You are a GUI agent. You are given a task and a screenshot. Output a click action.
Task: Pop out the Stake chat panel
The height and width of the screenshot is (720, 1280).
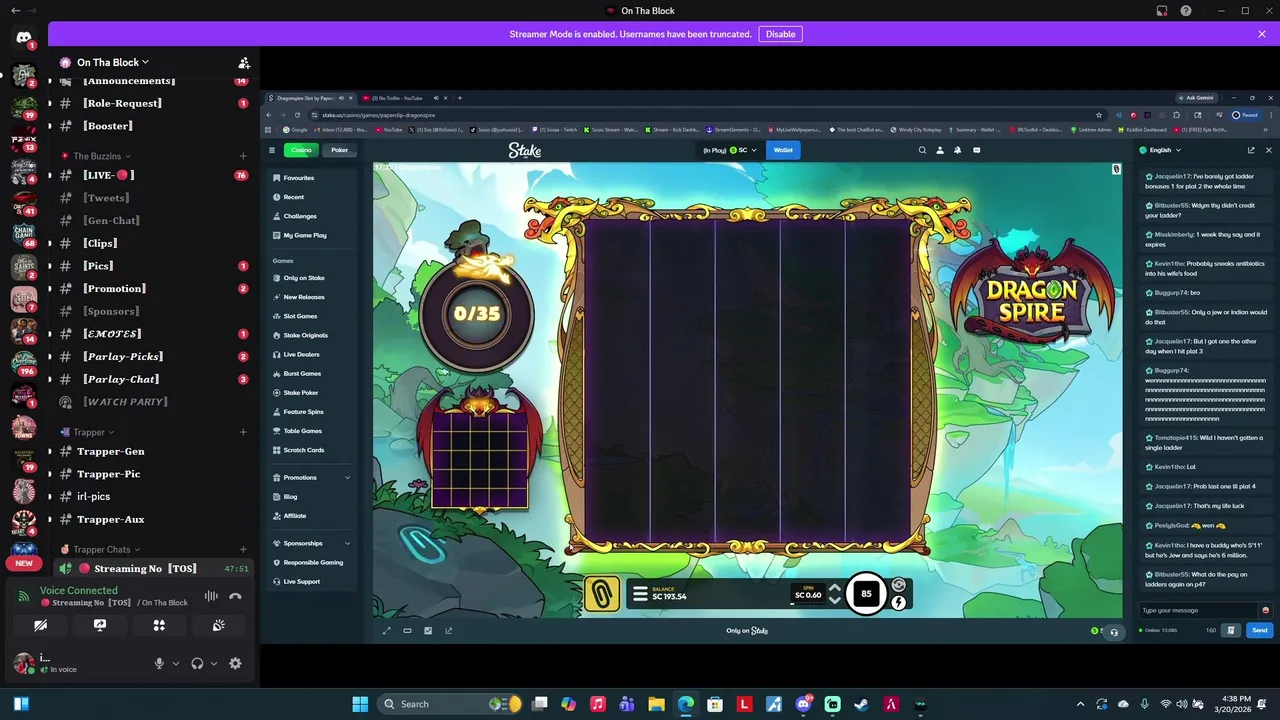1251,150
